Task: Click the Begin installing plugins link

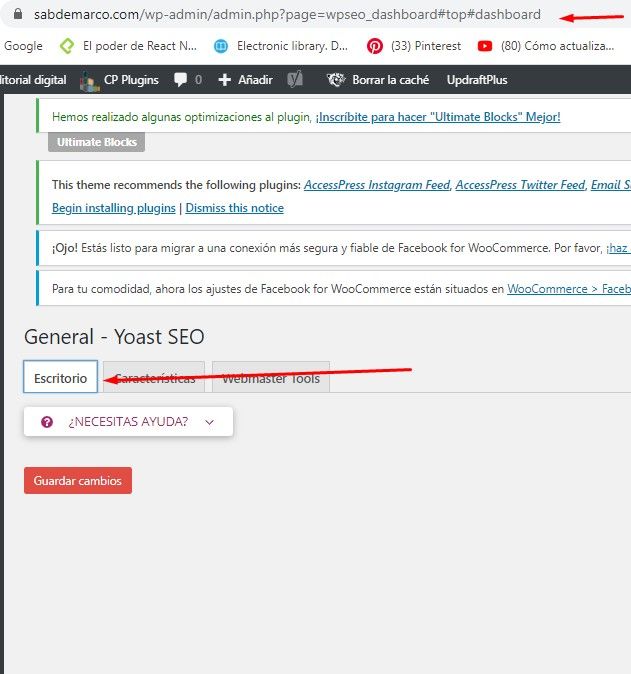Action: (114, 208)
